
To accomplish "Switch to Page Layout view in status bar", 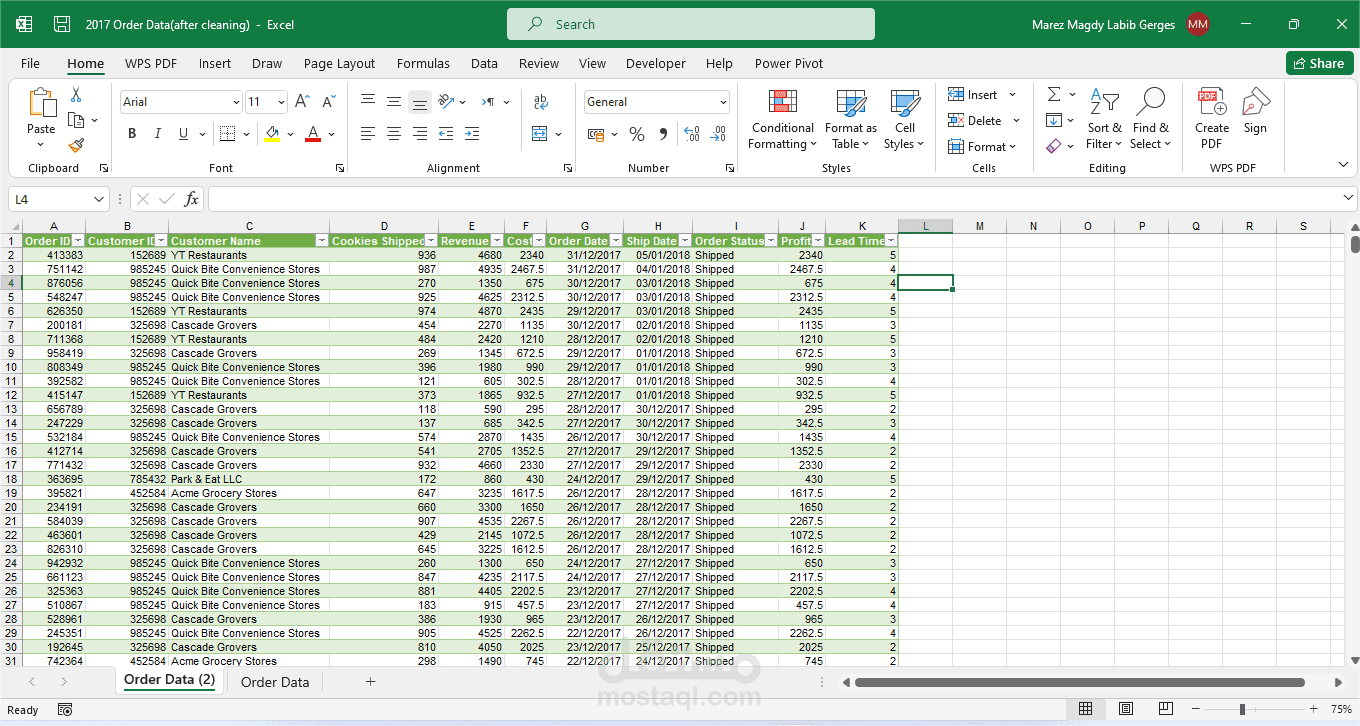I will [x=1125, y=709].
